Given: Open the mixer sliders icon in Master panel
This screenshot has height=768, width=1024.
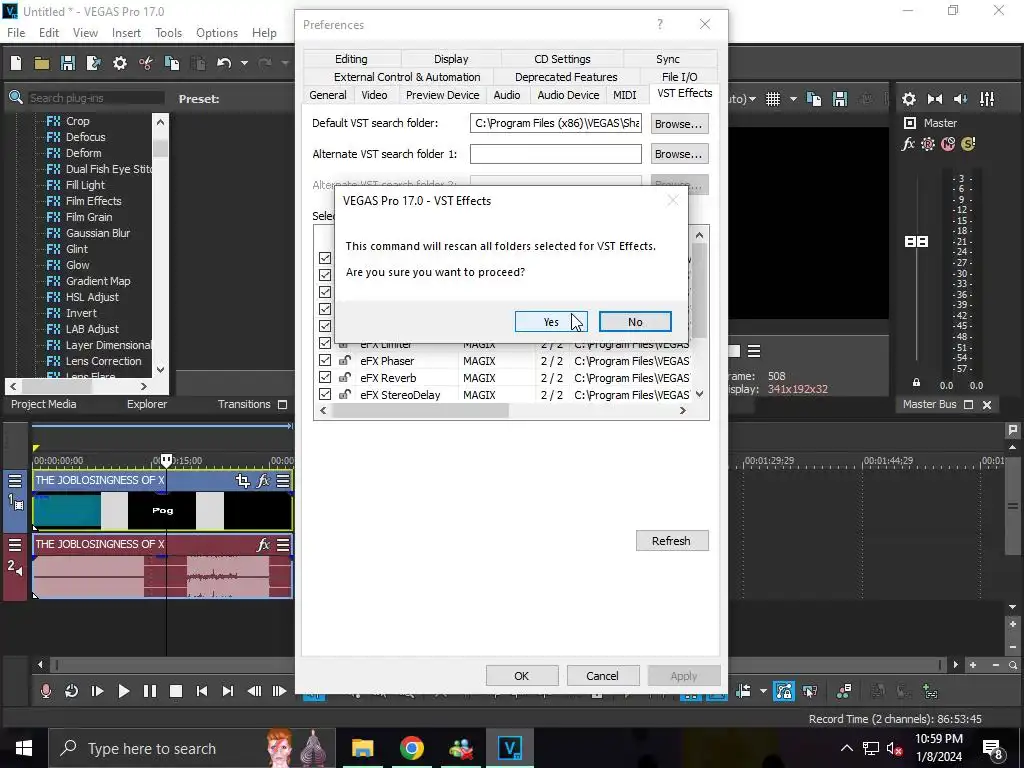Looking at the screenshot, I should coord(987,99).
